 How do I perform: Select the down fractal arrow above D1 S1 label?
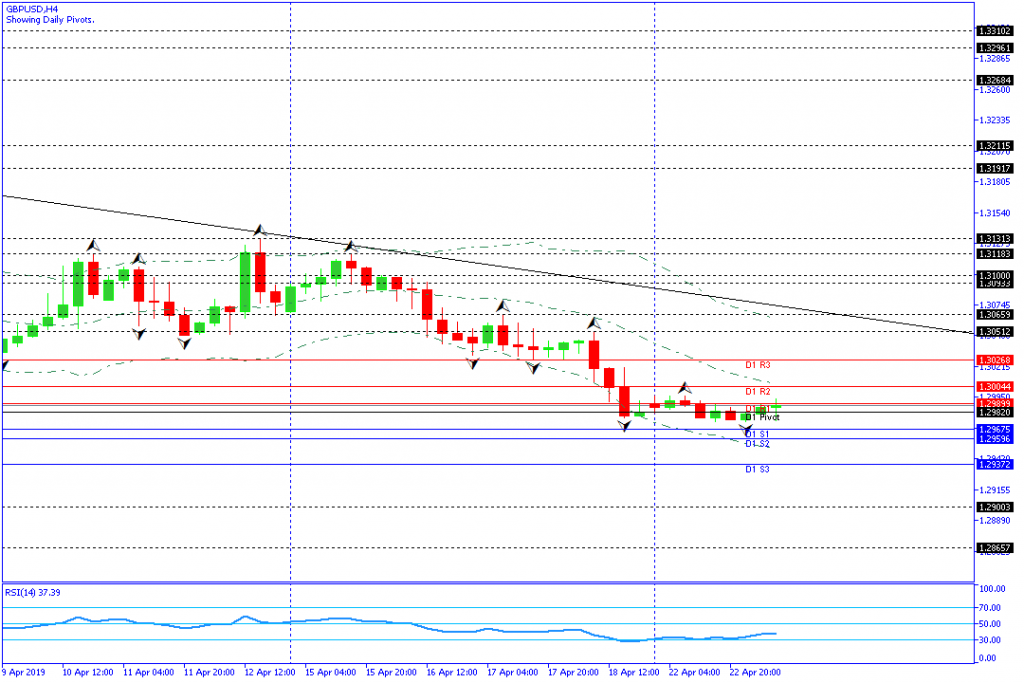(x=745, y=428)
